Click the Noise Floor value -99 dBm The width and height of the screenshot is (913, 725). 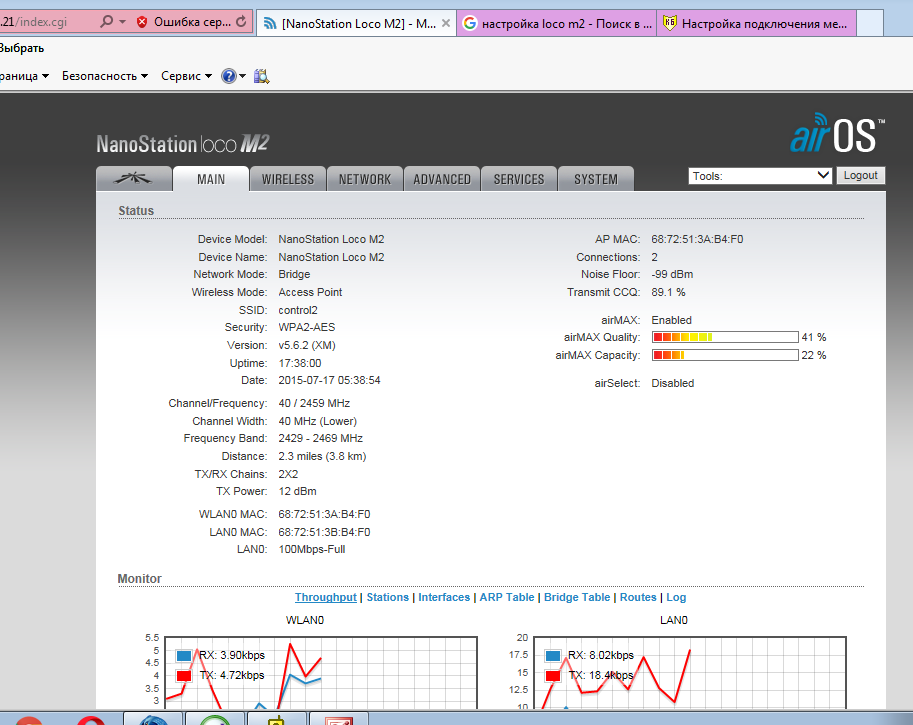click(672, 274)
